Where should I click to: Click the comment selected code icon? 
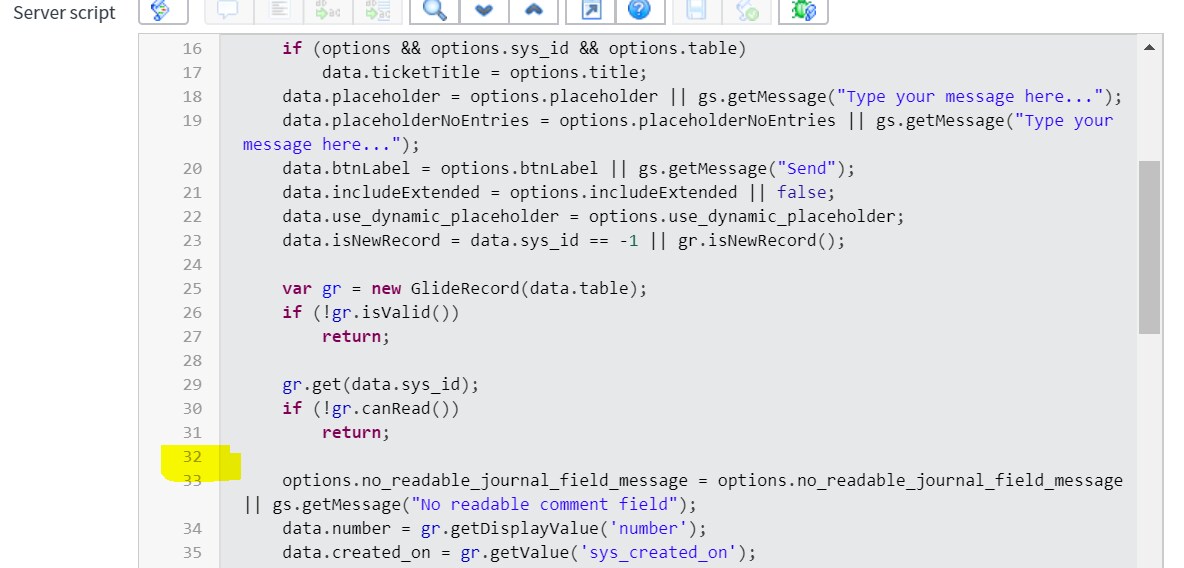pyautogui.click(x=229, y=10)
